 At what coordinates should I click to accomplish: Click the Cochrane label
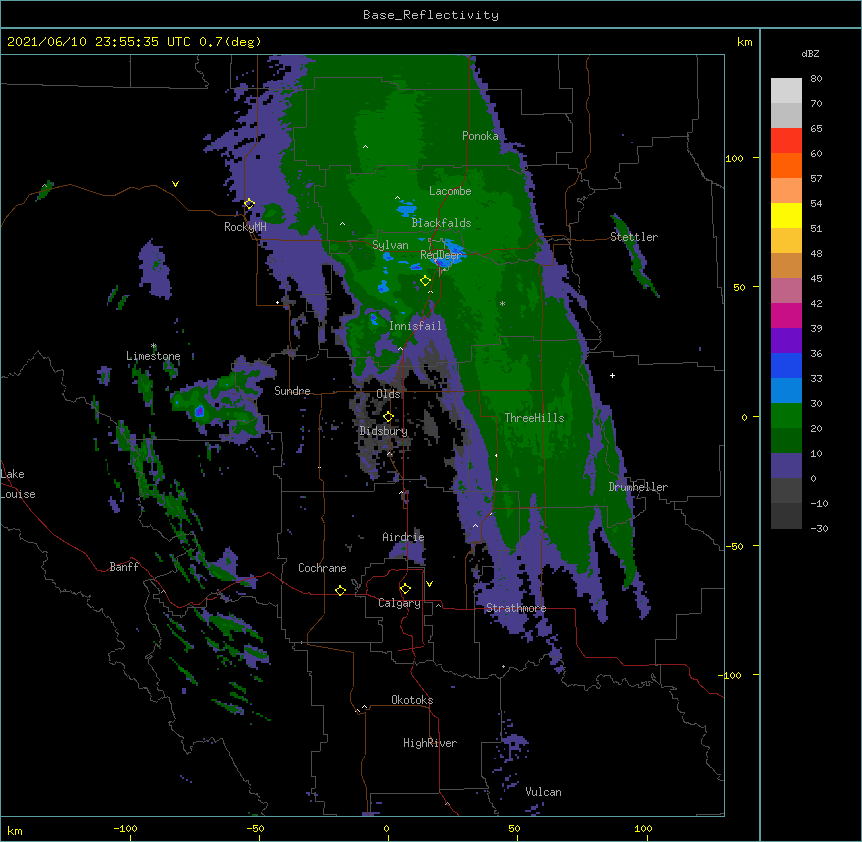tap(322, 568)
